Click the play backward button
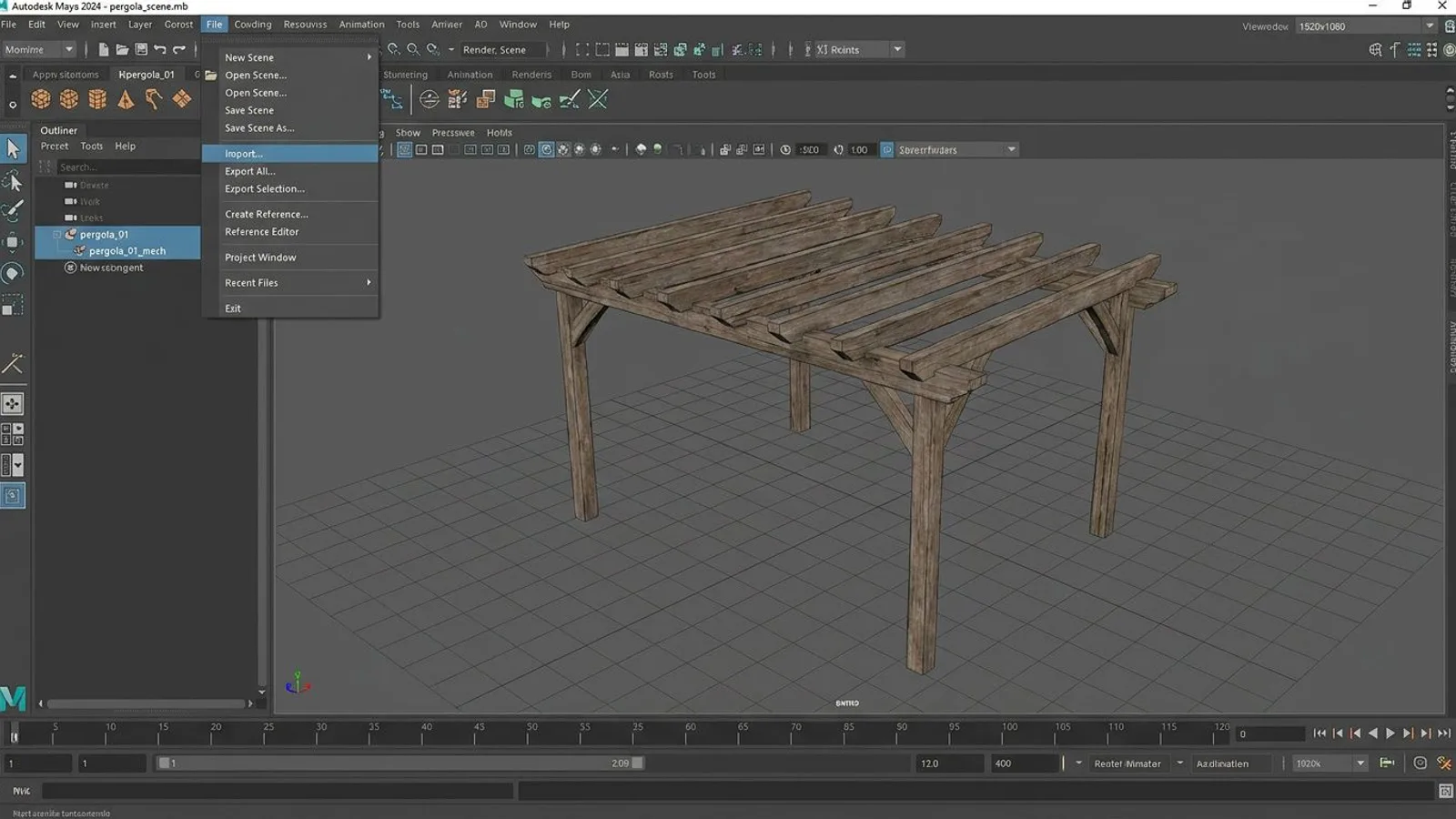1456x819 pixels. point(1373,733)
